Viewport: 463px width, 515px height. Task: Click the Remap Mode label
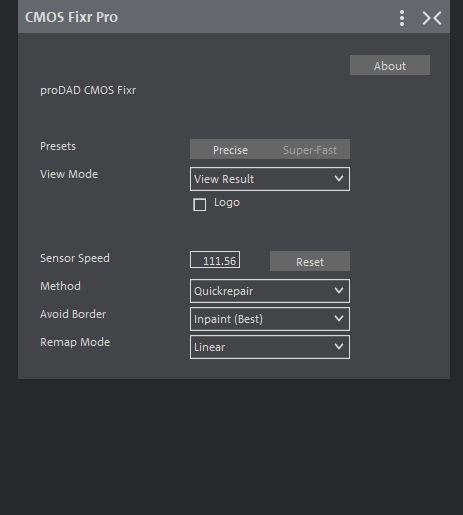75,342
